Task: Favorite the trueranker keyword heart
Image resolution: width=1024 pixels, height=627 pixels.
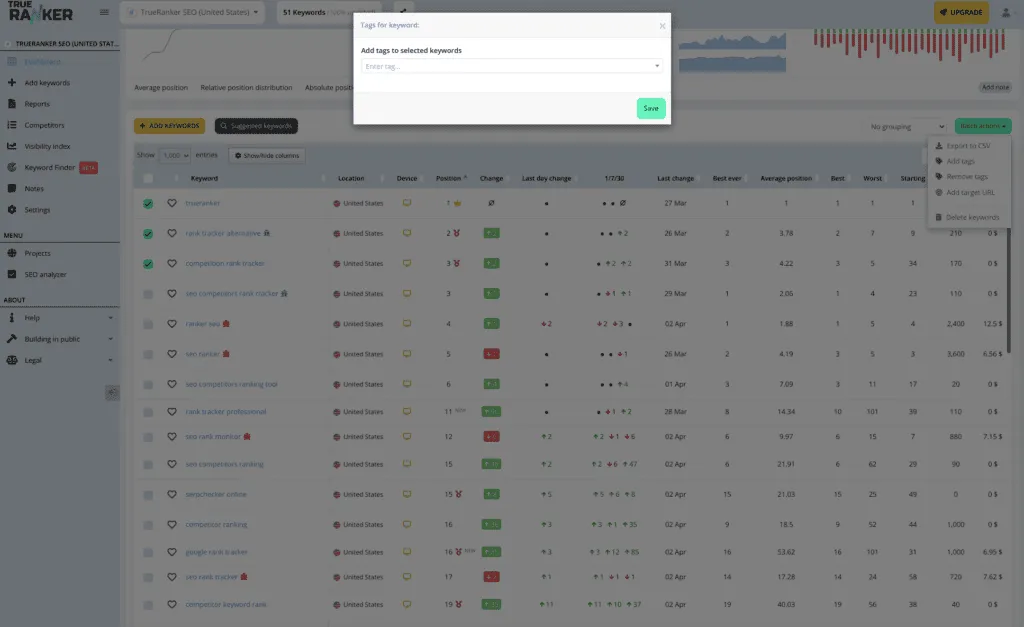Action: 172,203
